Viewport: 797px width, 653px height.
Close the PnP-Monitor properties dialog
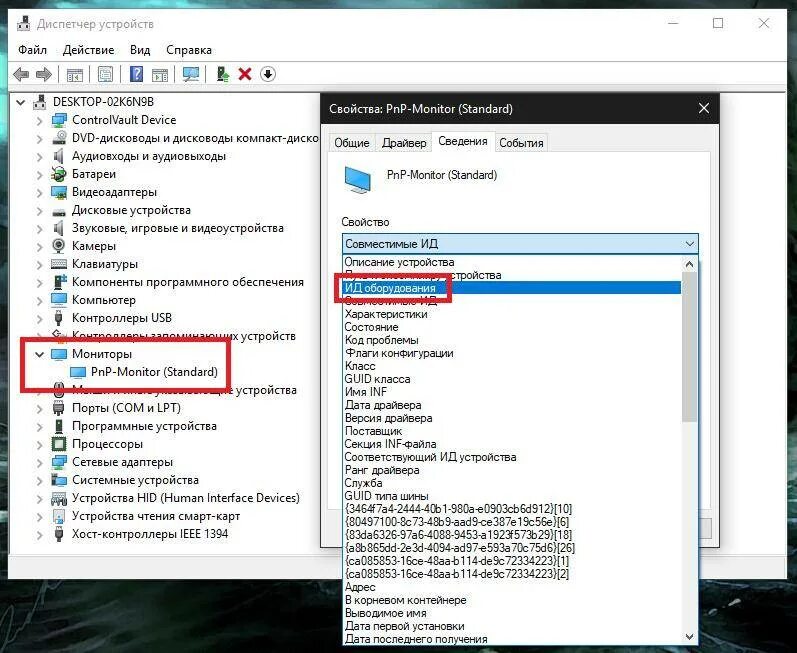(703, 108)
